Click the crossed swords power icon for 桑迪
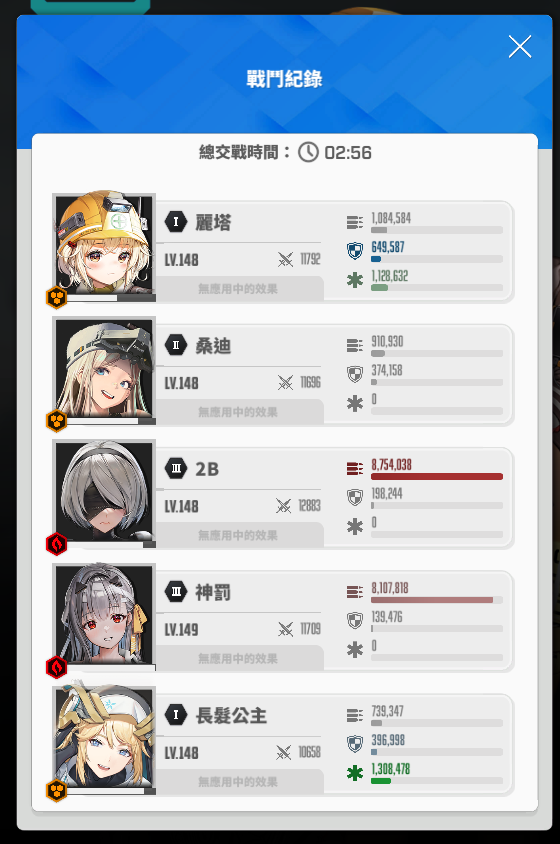 coord(285,383)
